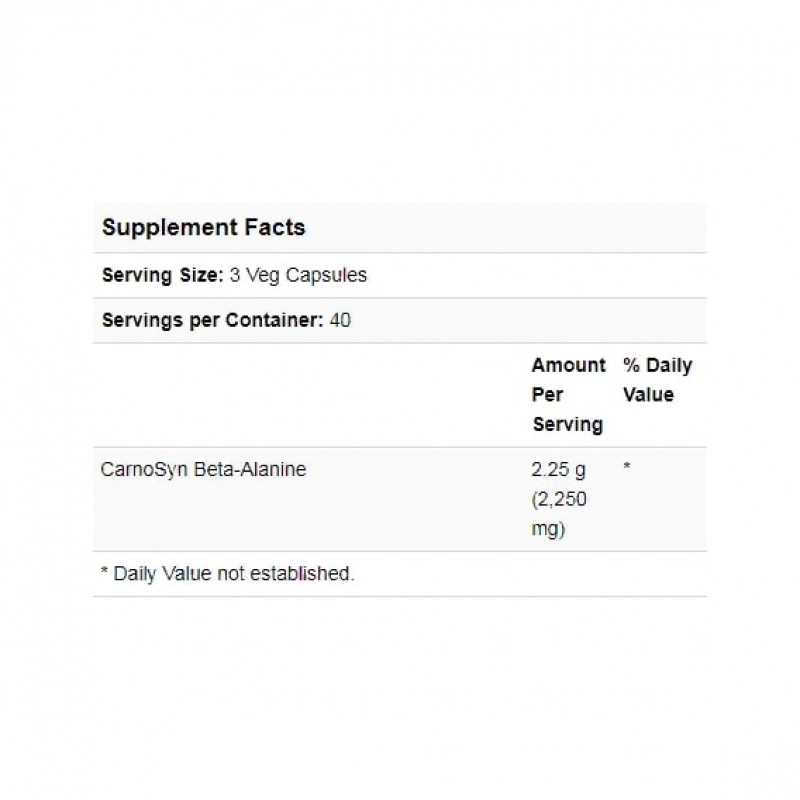Select the number 40 servings value
The height and width of the screenshot is (800, 800).
pyautogui.click(x=340, y=321)
